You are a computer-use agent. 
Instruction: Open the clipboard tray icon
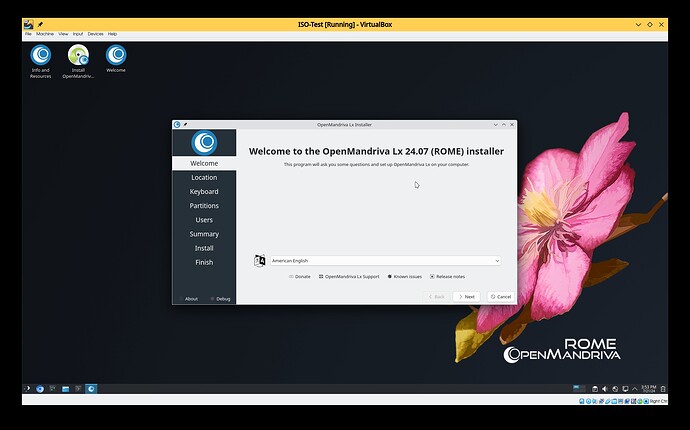click(x=595, y=389)
